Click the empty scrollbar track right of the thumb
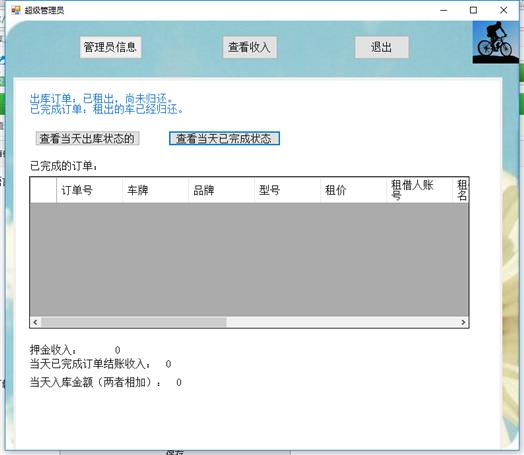The height and width of the screenshot is (455, 524). tap(342, 322)
